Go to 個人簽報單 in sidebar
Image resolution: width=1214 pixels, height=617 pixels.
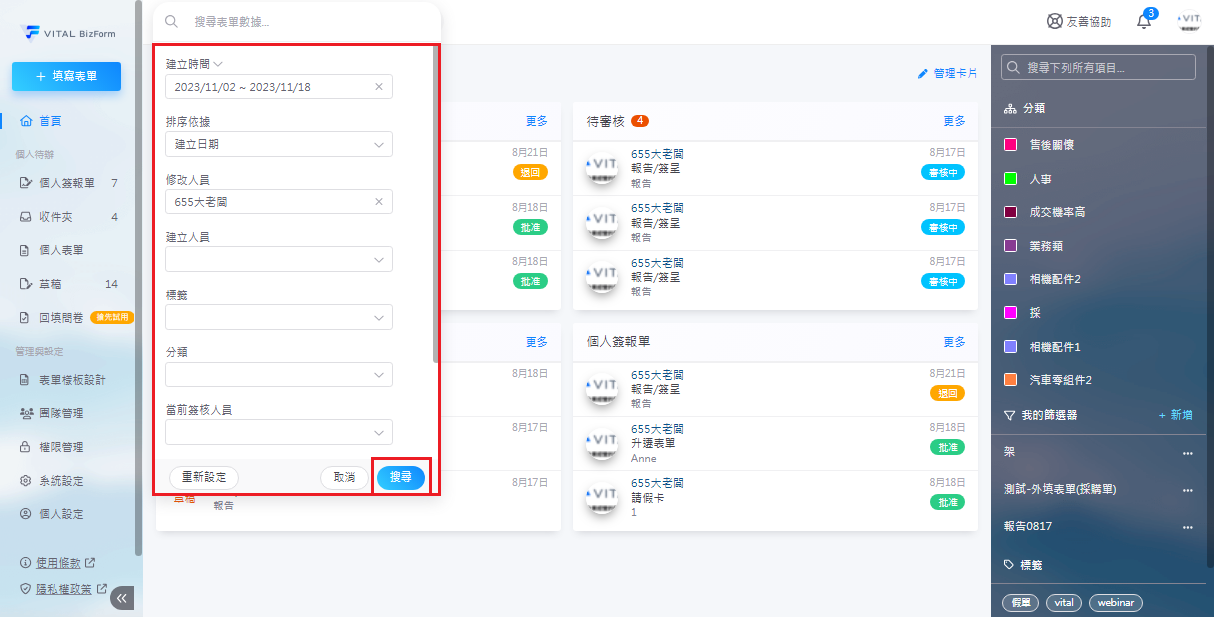click(x=67, y=183)
